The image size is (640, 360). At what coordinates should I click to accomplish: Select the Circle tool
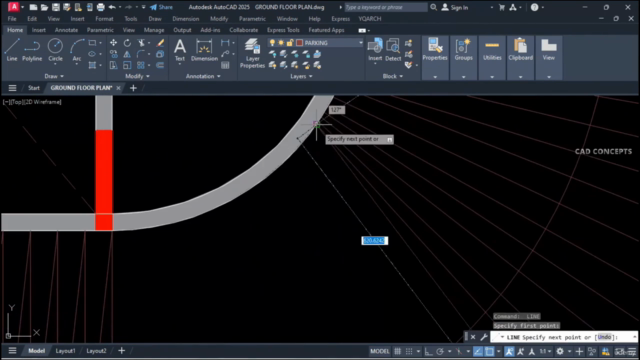(55, 50)
